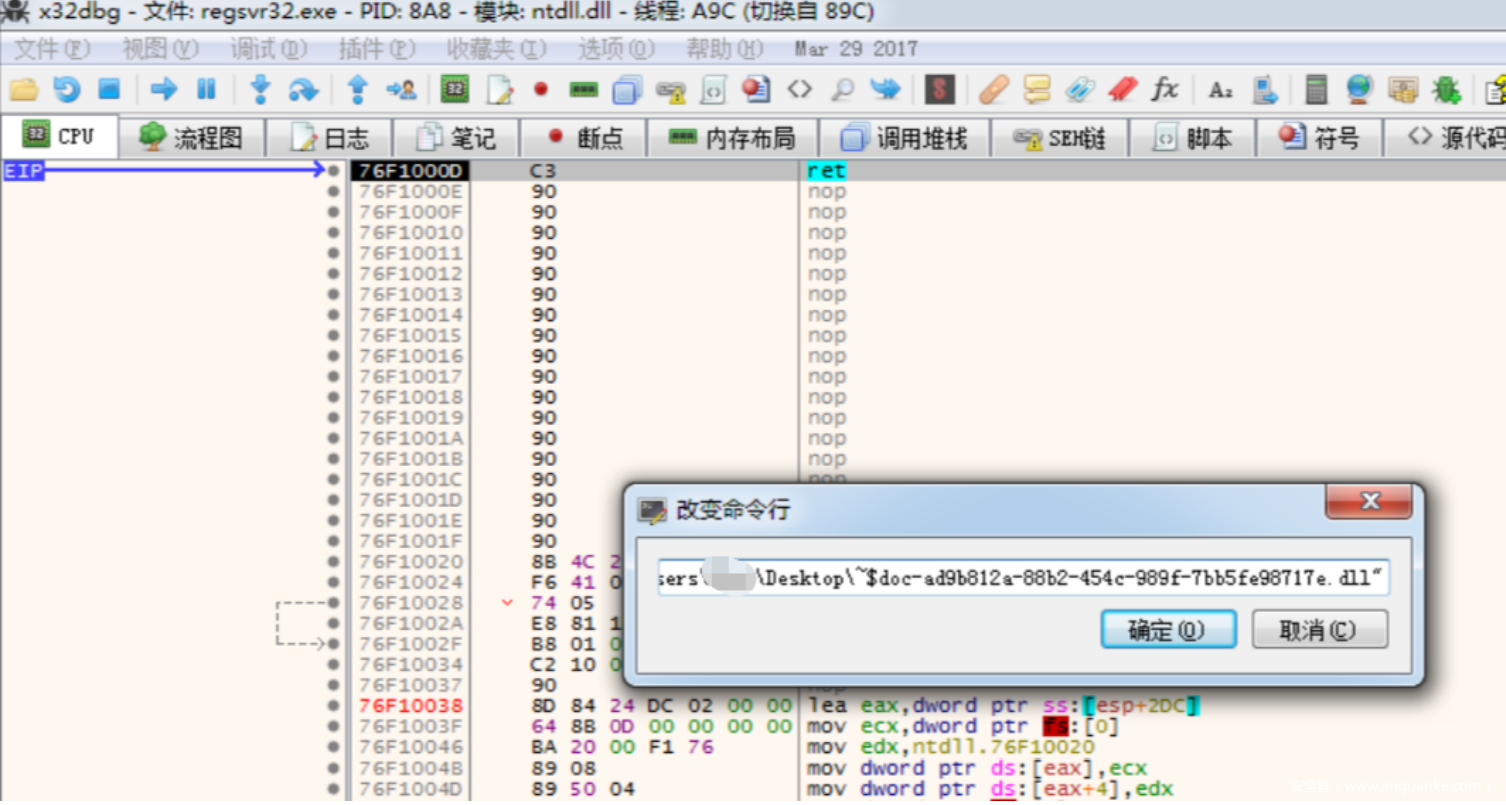Stop debugging with the blue square icon
This screenshot has height=805, width=1506.
pos(109,90)
